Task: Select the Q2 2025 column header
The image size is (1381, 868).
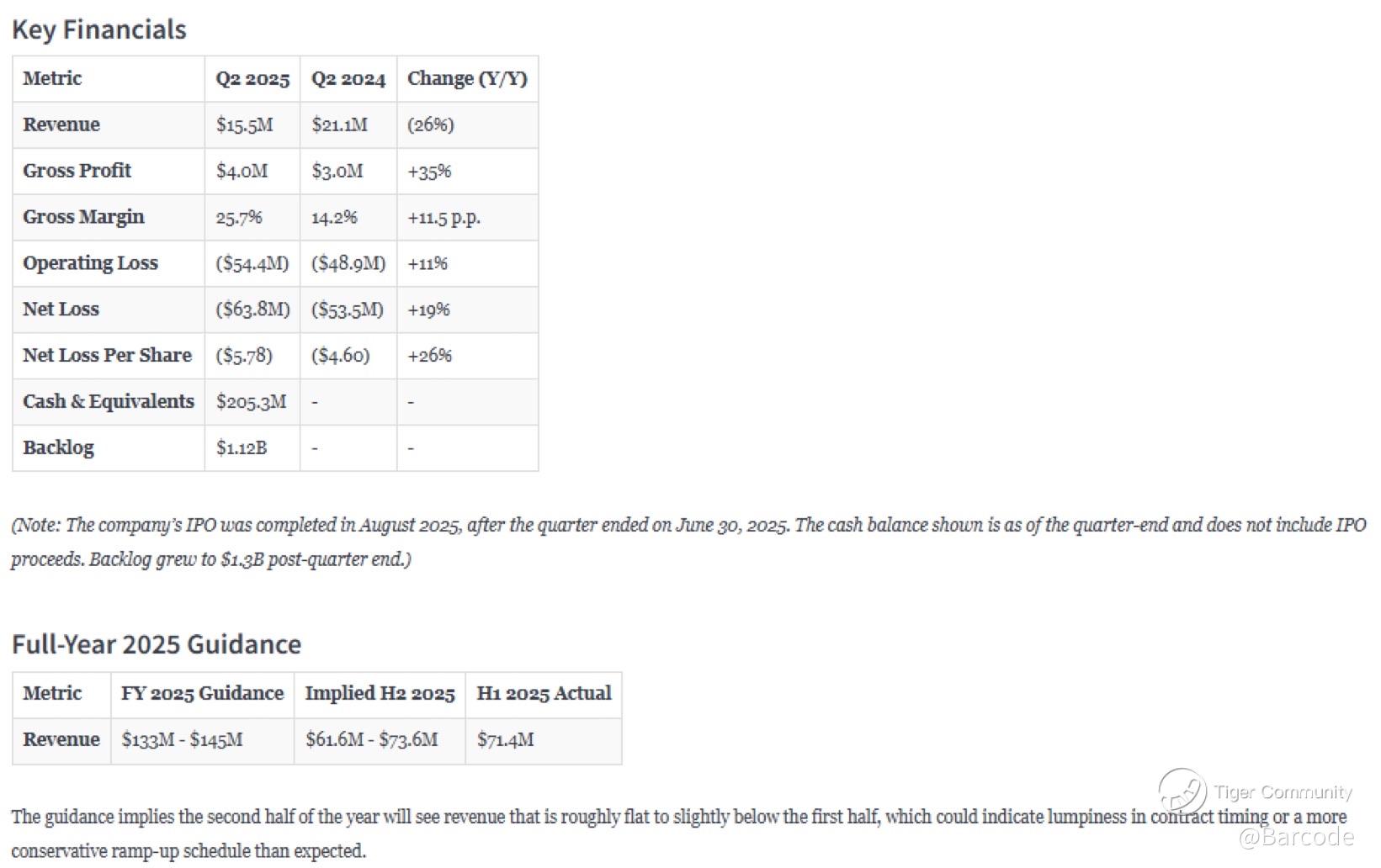Action: click(252, 79)
